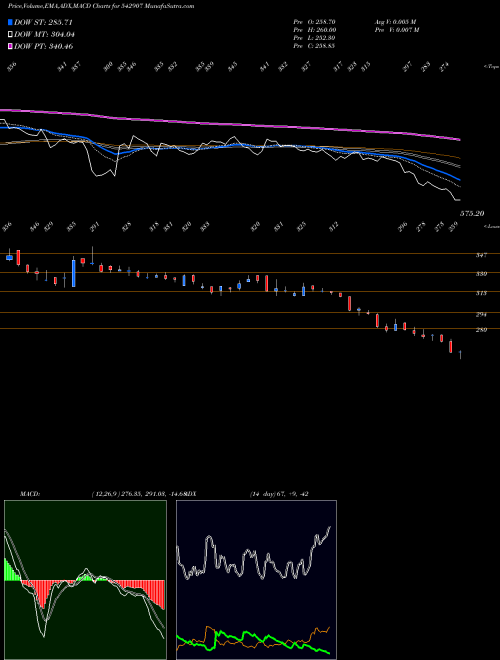Click the magenta DOW PT legend swatch
Screen dimensions: 500x660
[10, 46]
